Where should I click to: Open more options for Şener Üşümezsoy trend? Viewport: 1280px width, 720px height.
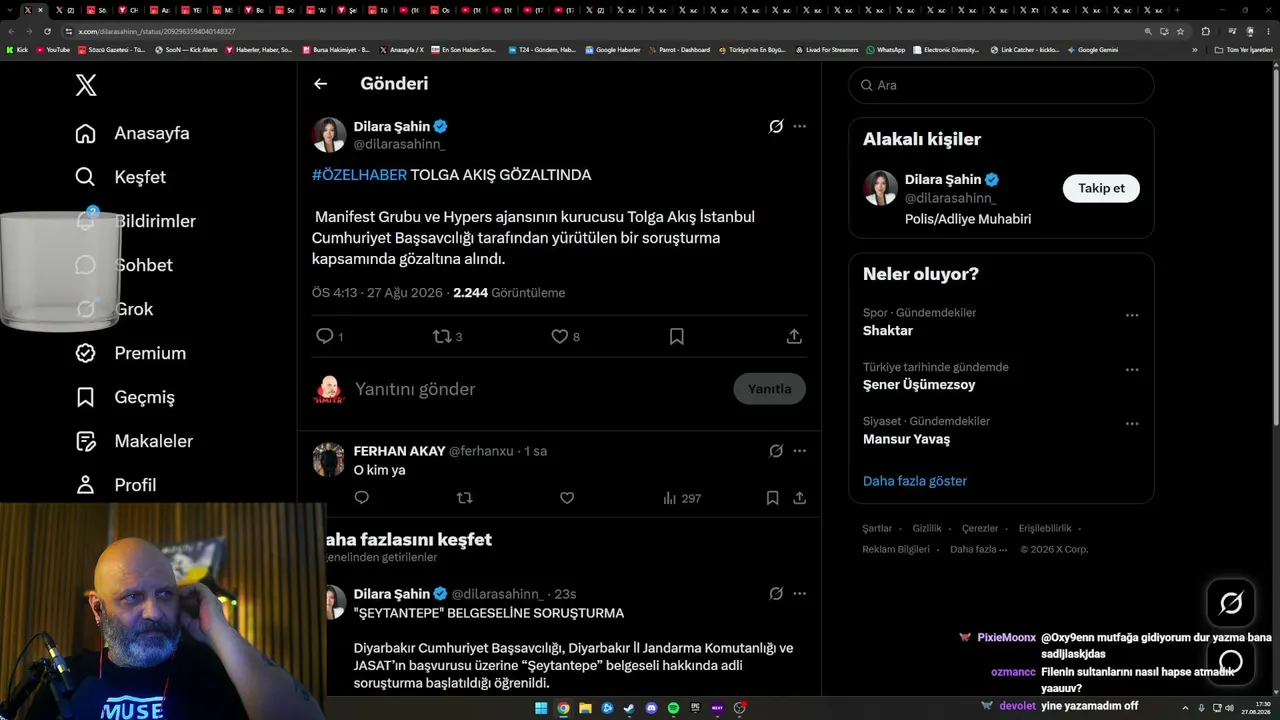click(x=1132, y=369)
